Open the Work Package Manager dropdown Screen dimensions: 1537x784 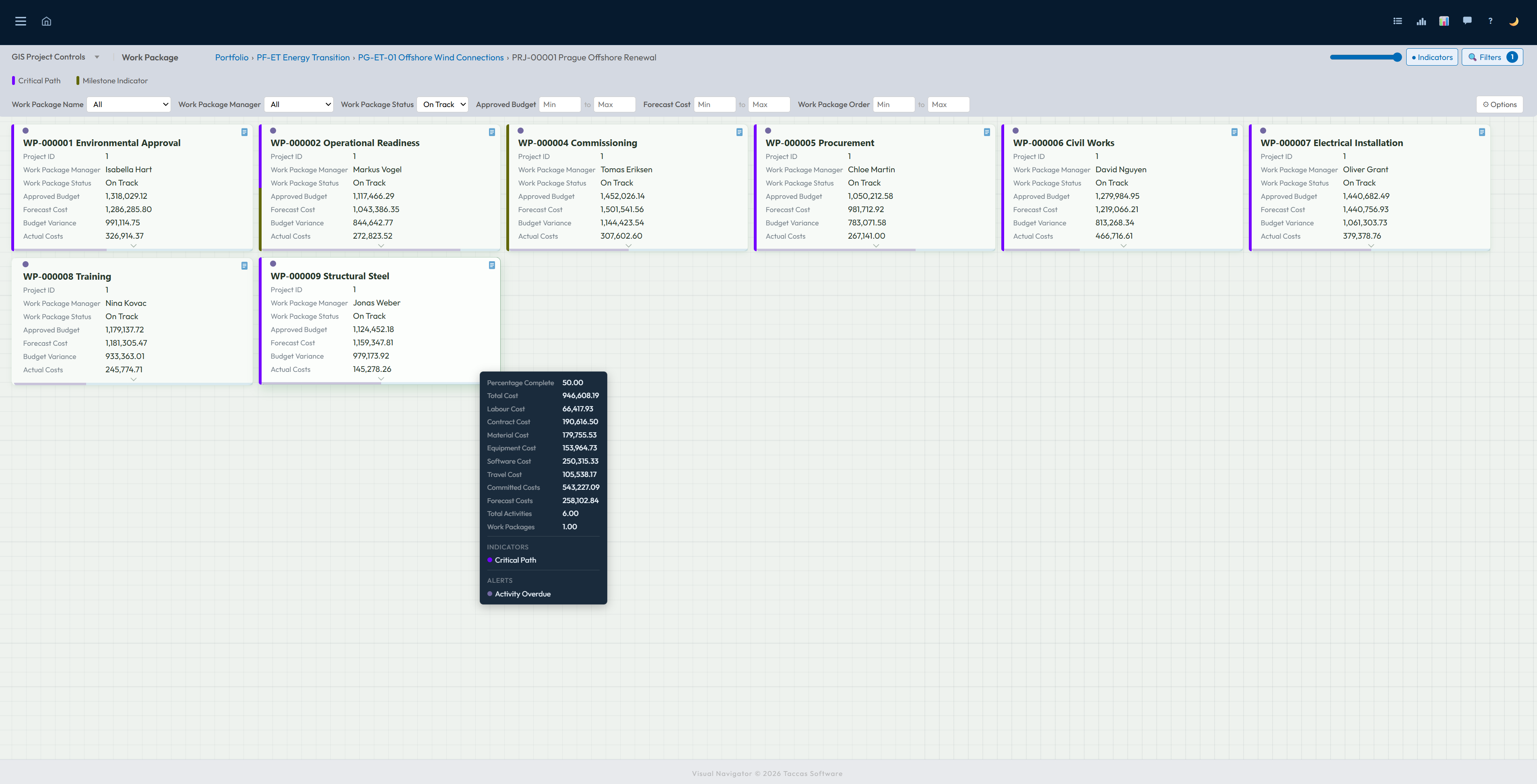click(299, 104)
